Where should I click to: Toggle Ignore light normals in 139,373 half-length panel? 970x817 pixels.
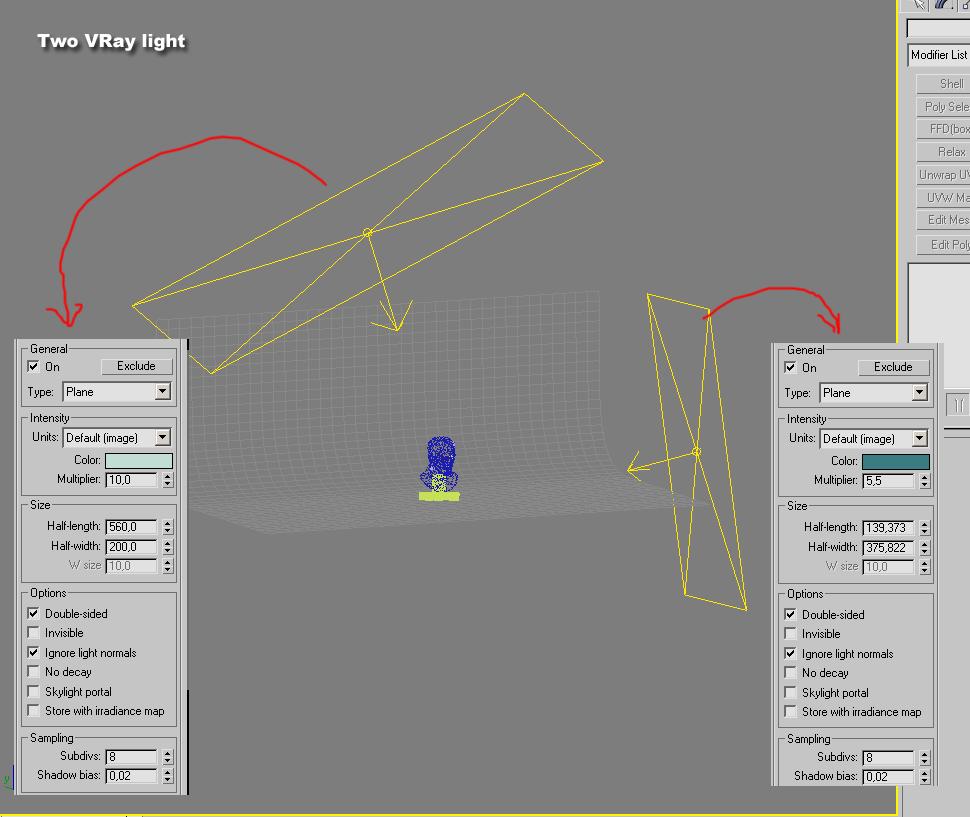(790, 654)
